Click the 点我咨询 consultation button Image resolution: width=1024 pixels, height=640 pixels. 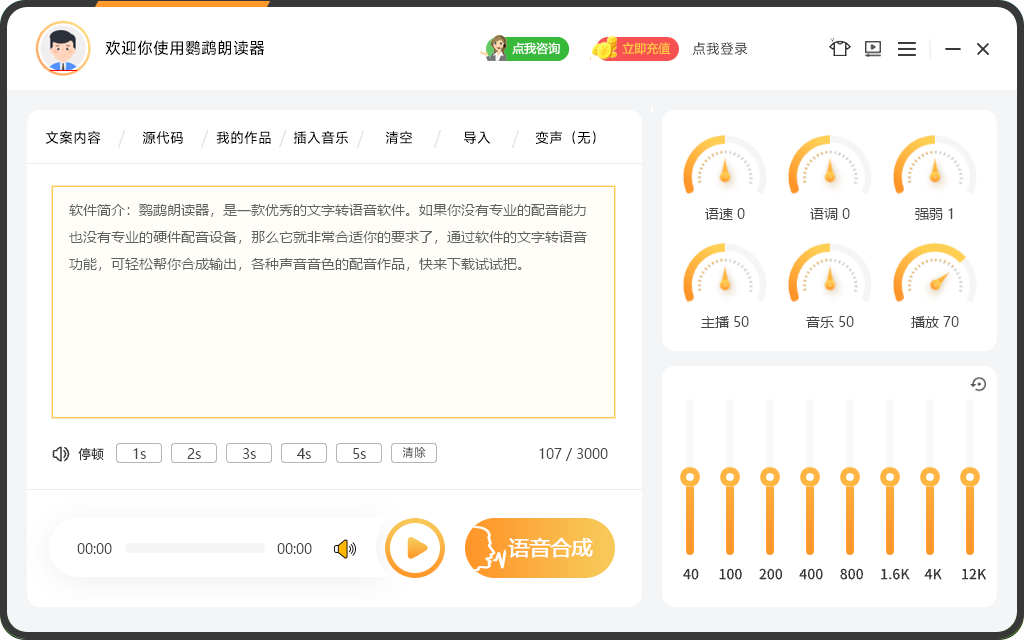point(527,49)
